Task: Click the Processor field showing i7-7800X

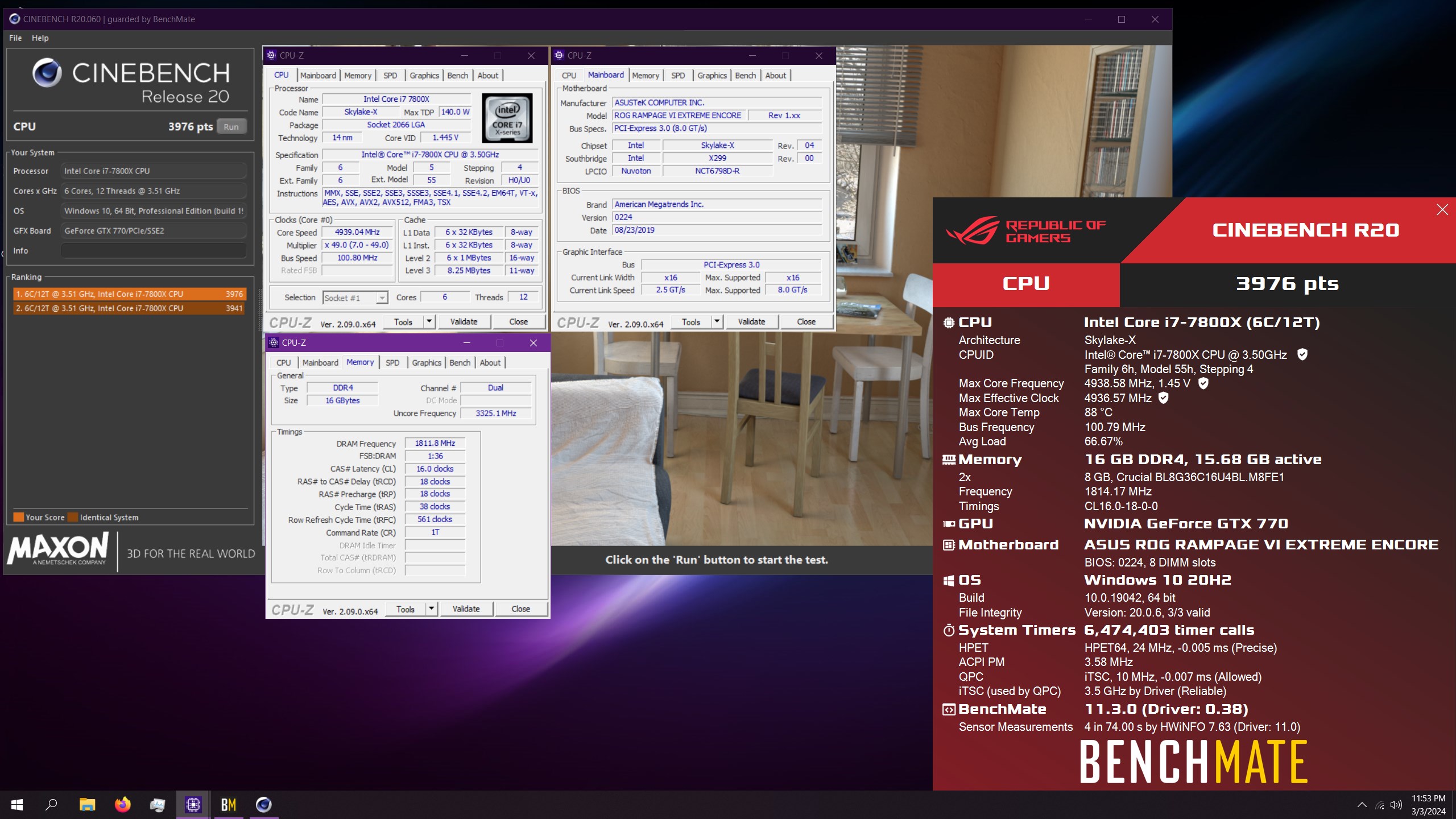Action: [x=154, y=171]
